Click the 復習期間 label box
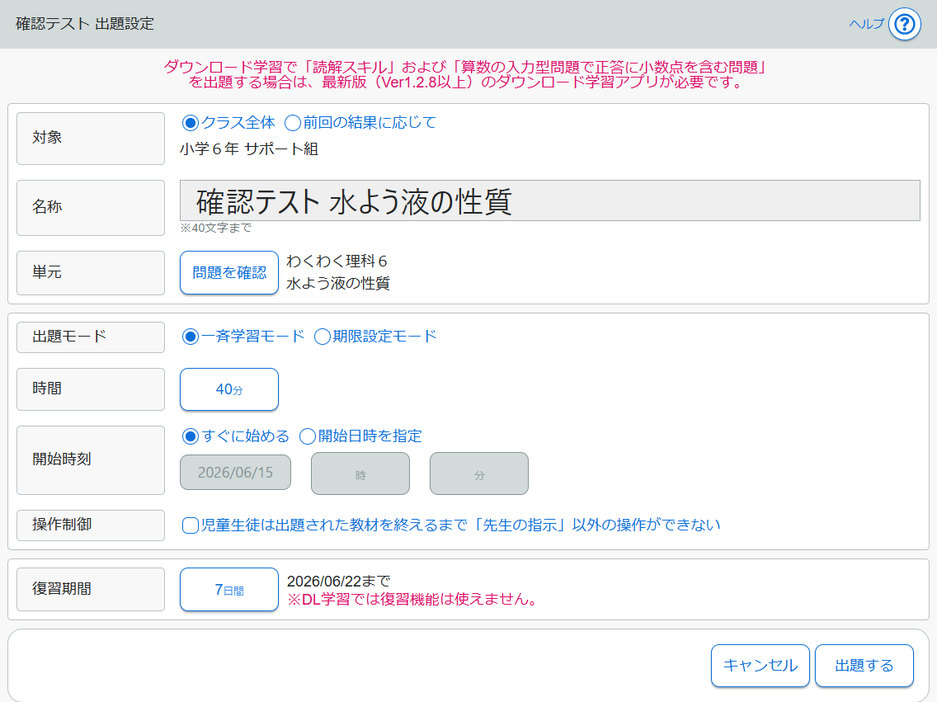Viewport: 937px width, 702px height. tap(91, 589)
